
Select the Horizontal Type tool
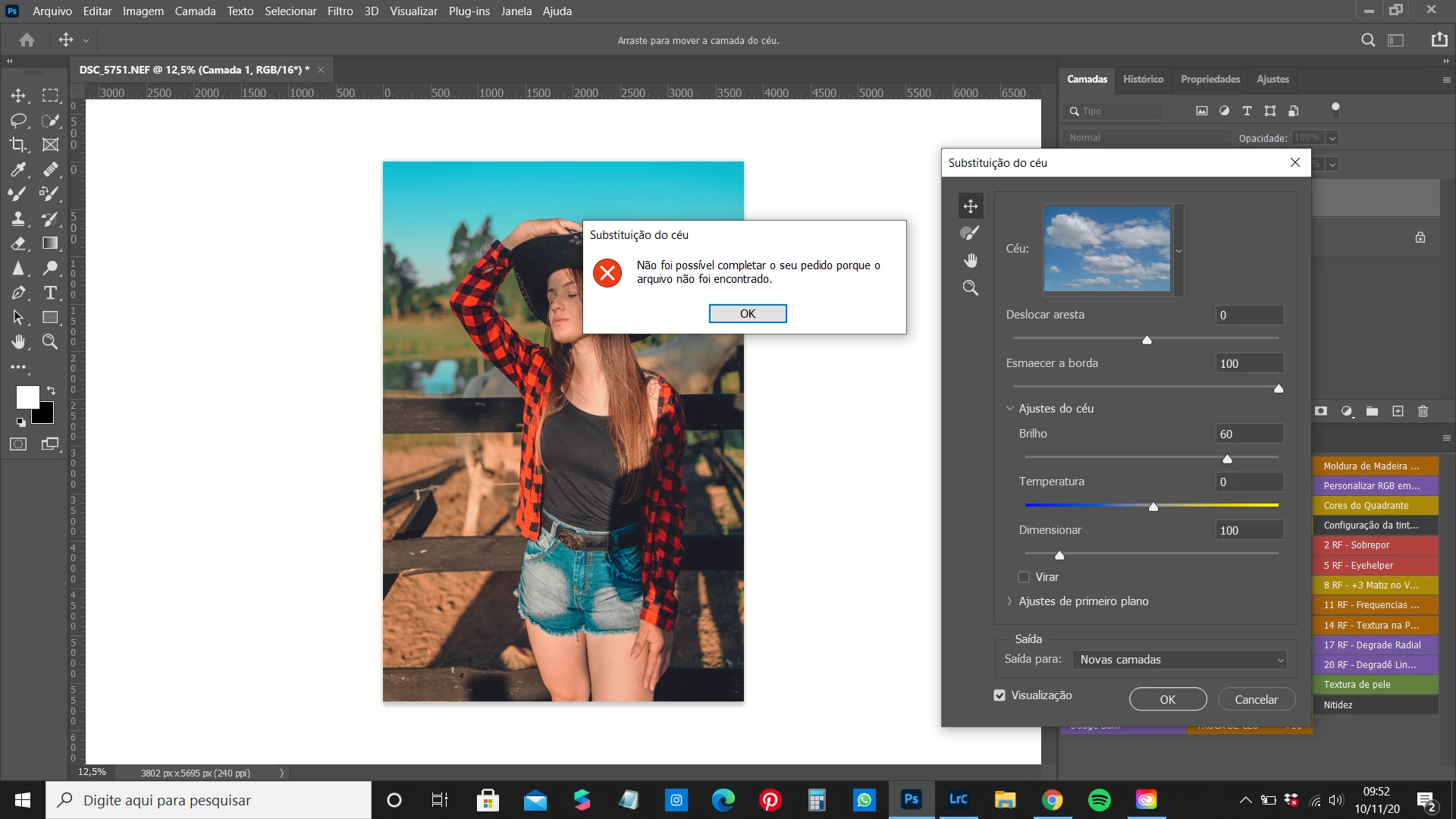(x=50, y=293)
